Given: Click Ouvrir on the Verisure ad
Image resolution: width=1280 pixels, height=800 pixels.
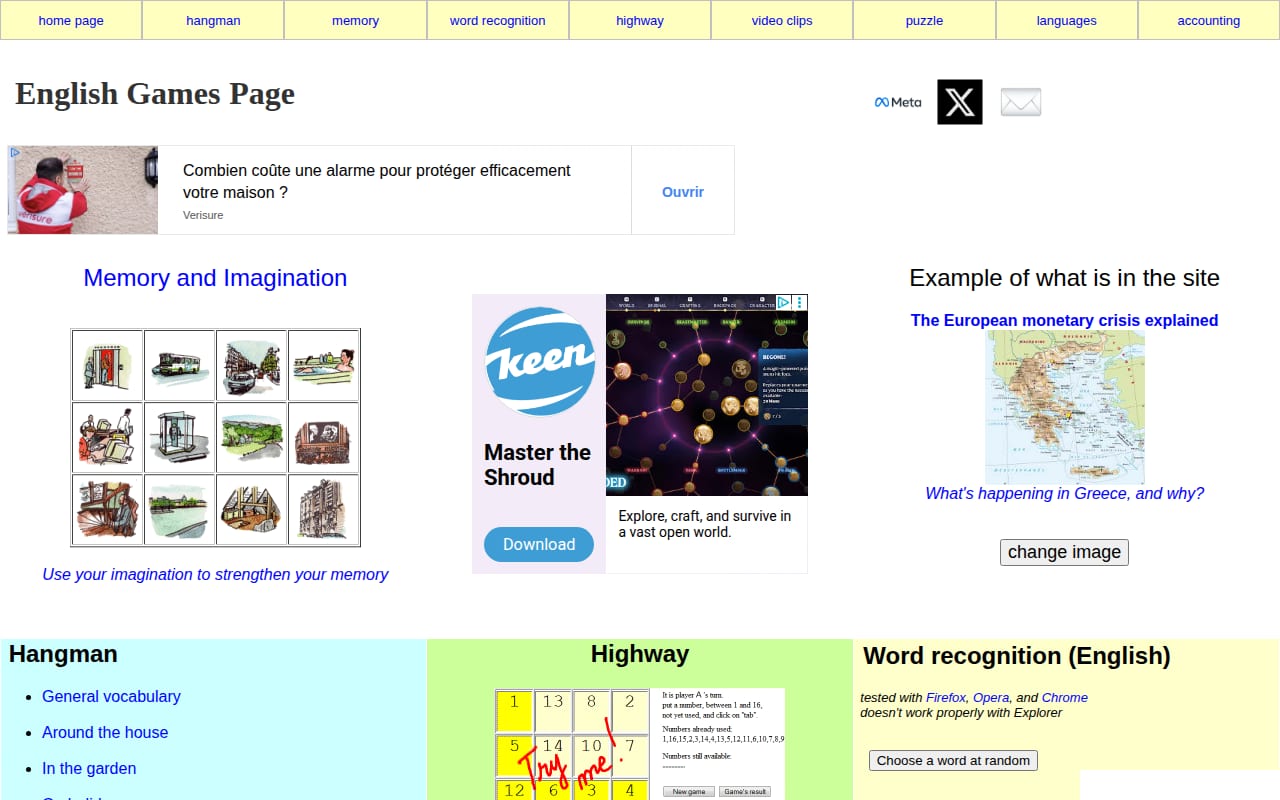Looking at the screenshot, I should coord(683,192).
